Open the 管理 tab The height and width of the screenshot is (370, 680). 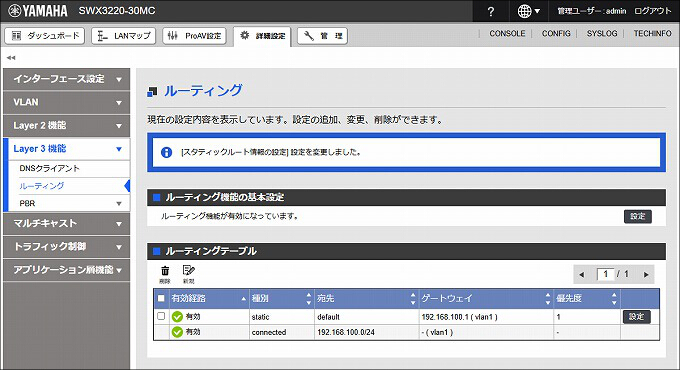[322, 36]
